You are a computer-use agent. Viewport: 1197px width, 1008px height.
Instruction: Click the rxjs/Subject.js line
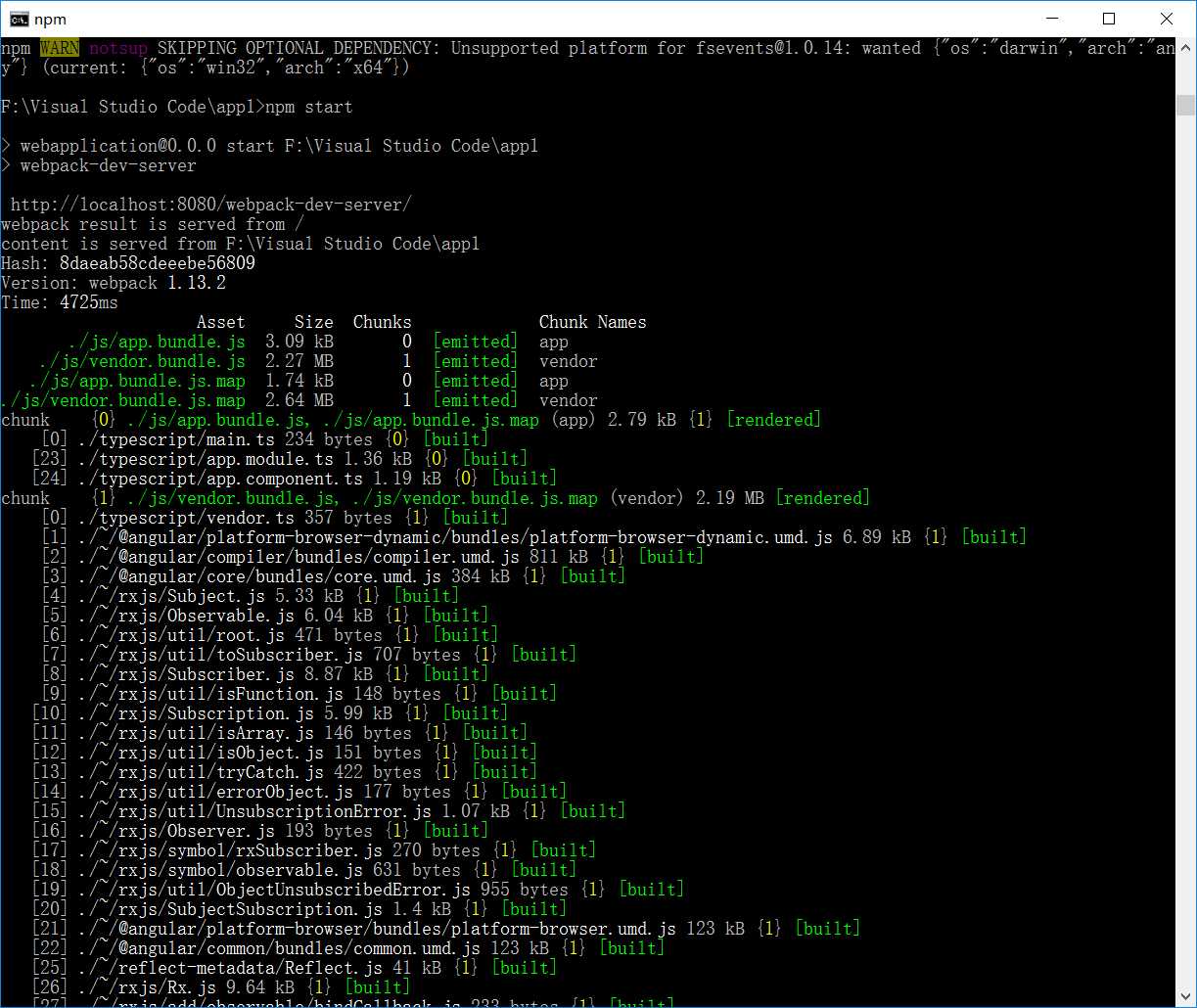click(250, 596)
